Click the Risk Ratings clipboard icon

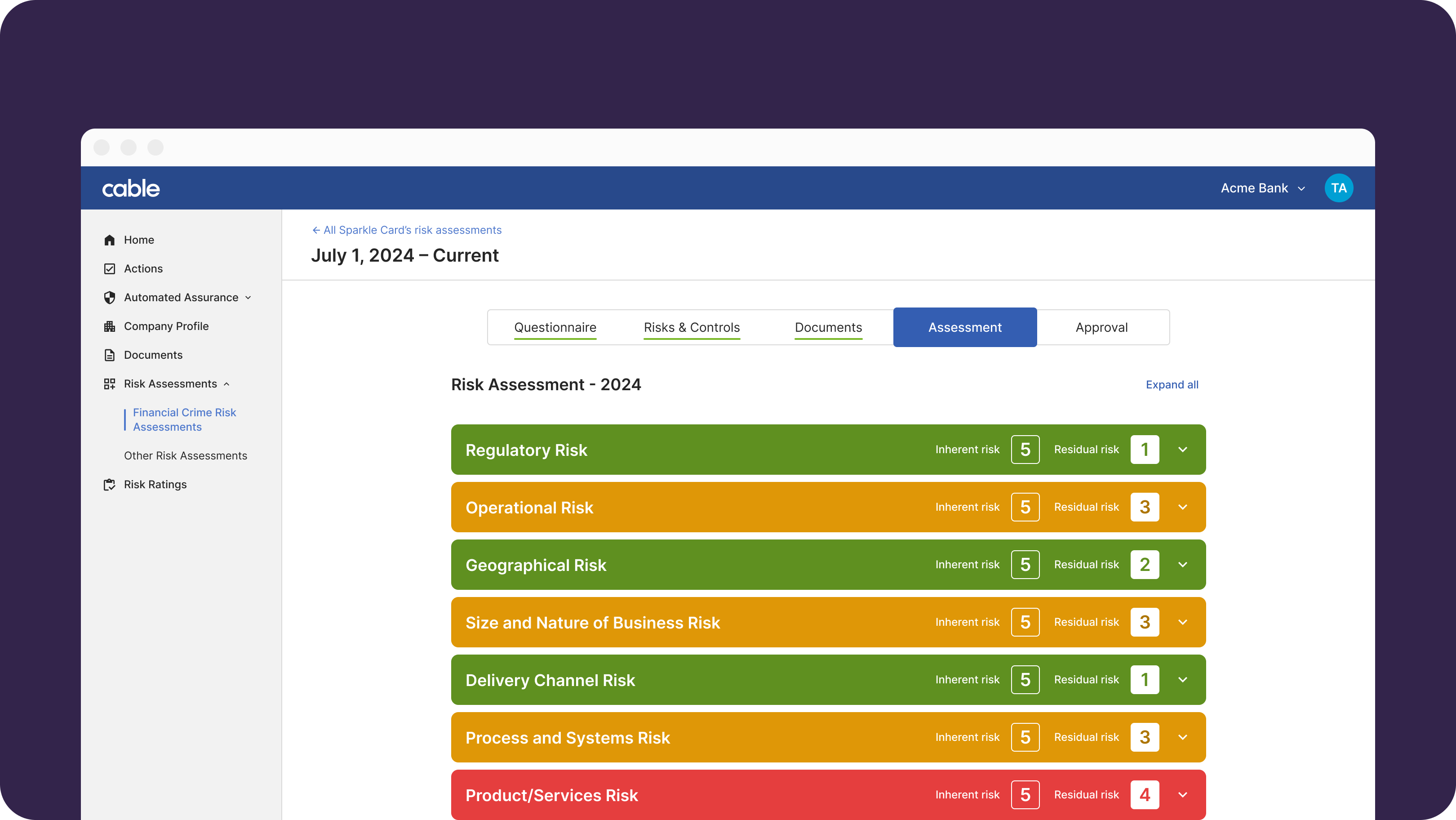110,485
